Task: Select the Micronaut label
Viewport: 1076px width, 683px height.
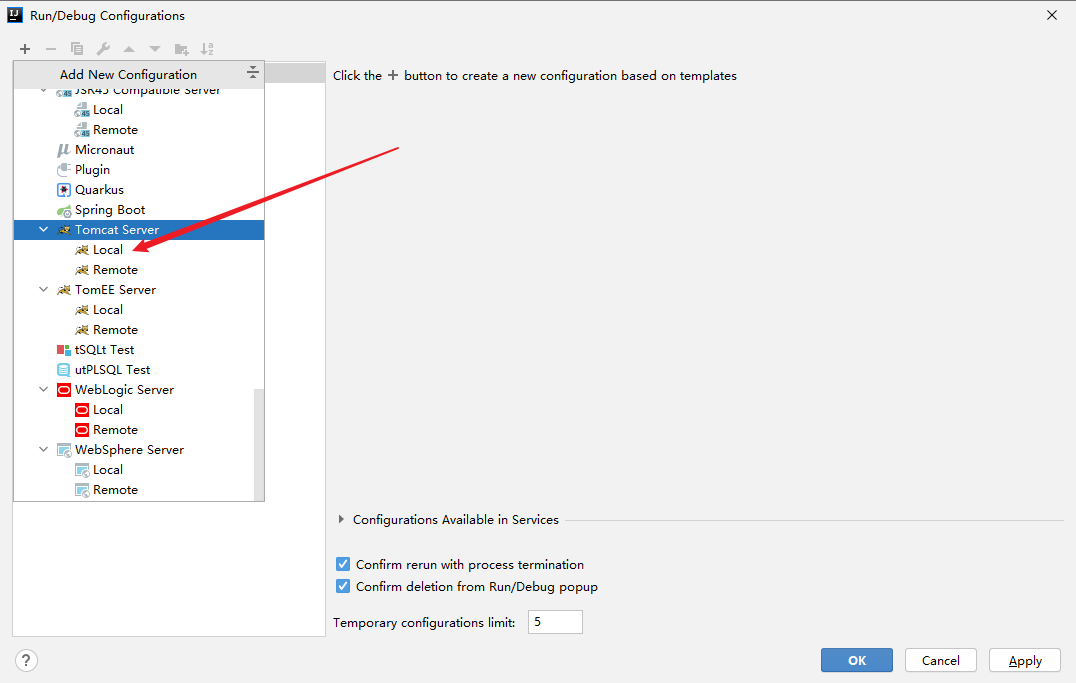Action: coord(104,150)
